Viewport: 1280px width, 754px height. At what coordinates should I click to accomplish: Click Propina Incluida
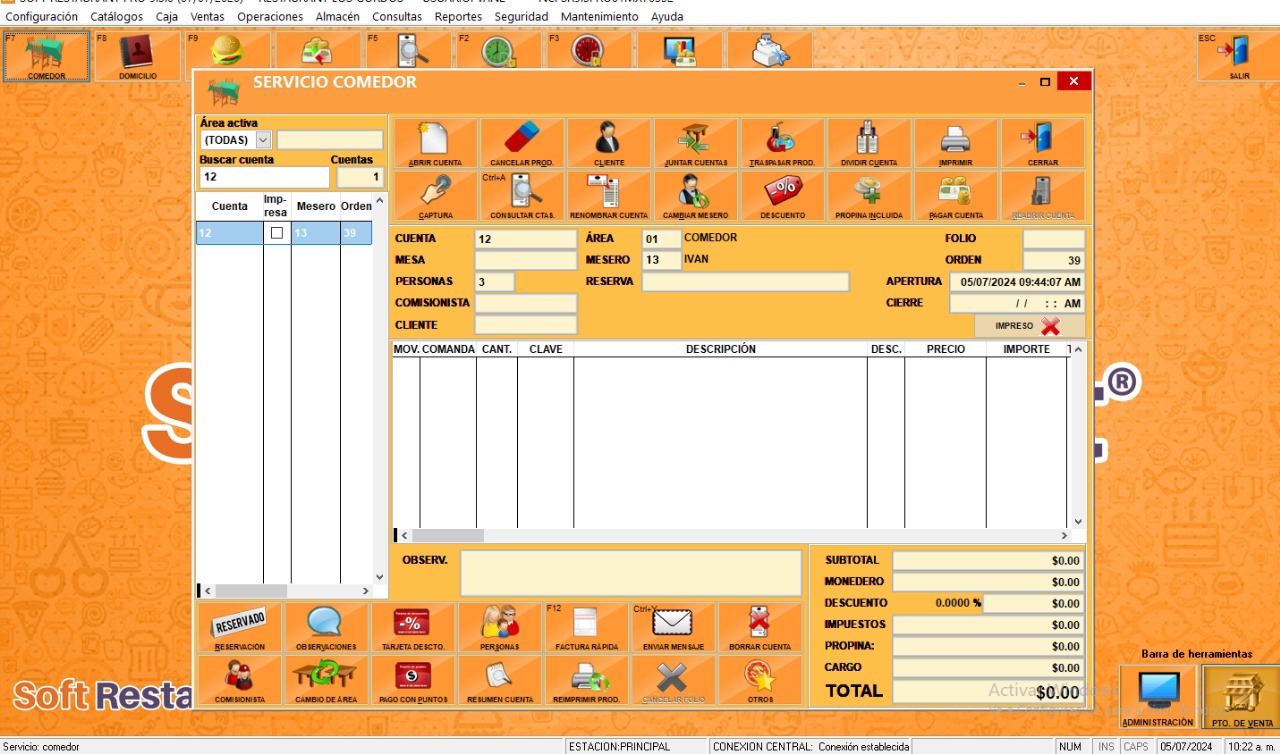(869, 196)
